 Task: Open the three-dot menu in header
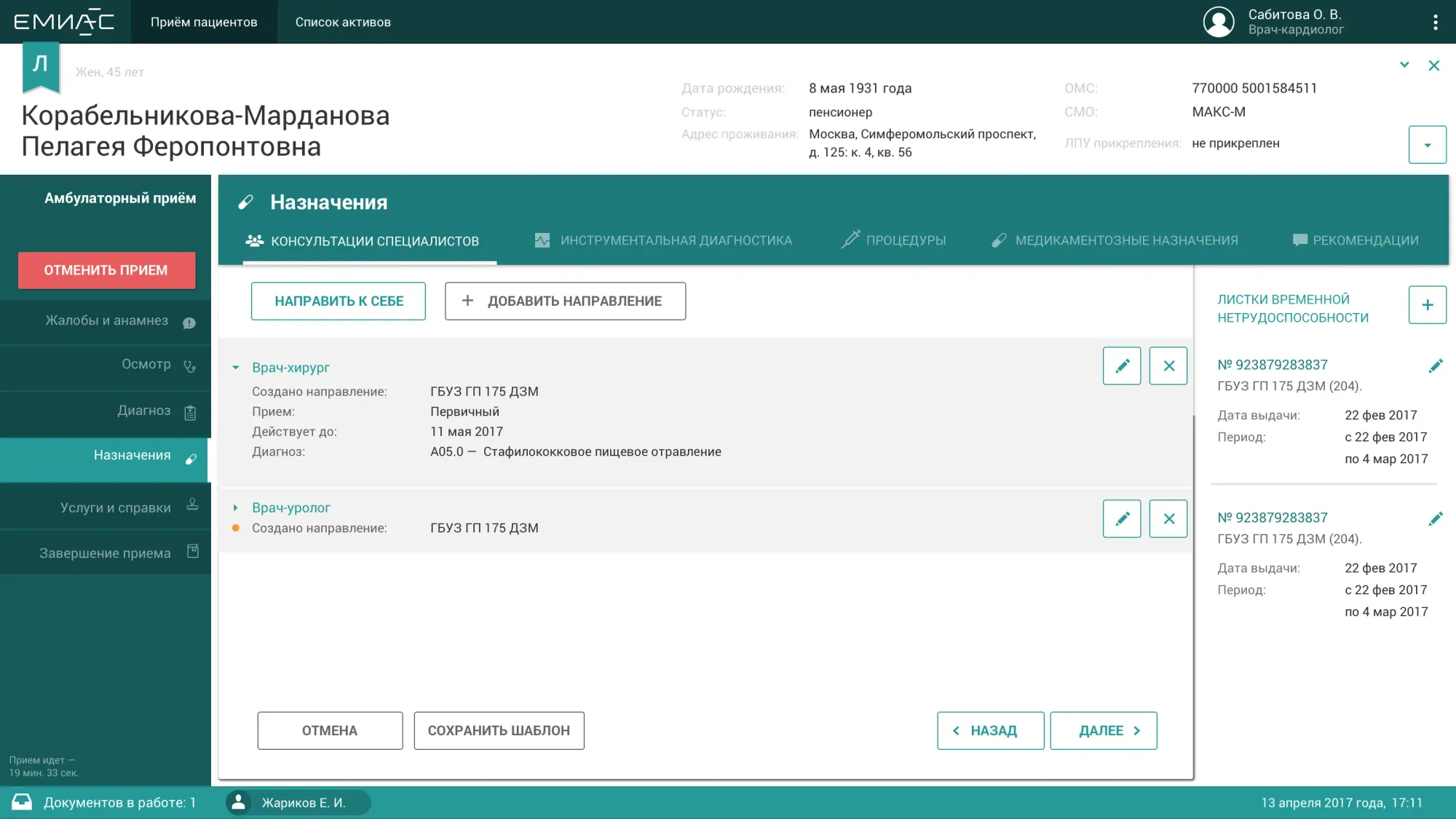pos(1435,22)
